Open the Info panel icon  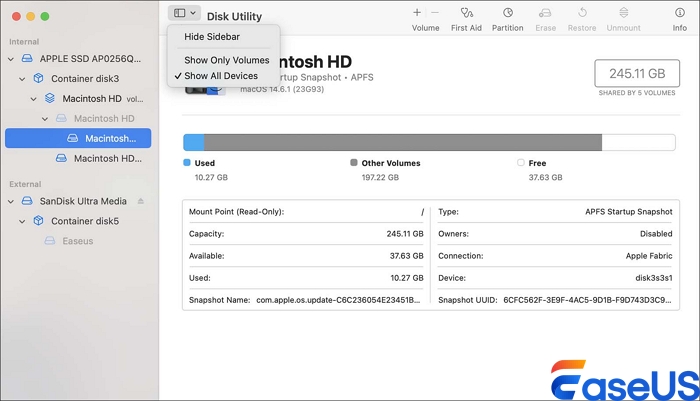click(x=679, y=13)
